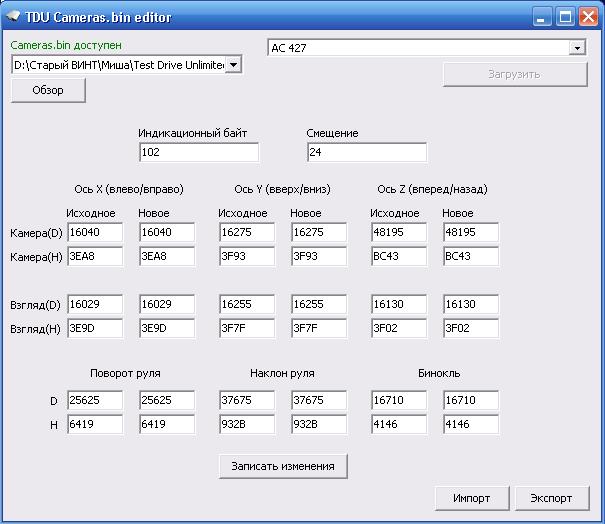Maximize the editor window
605x524 pixels.
[565, 17]
